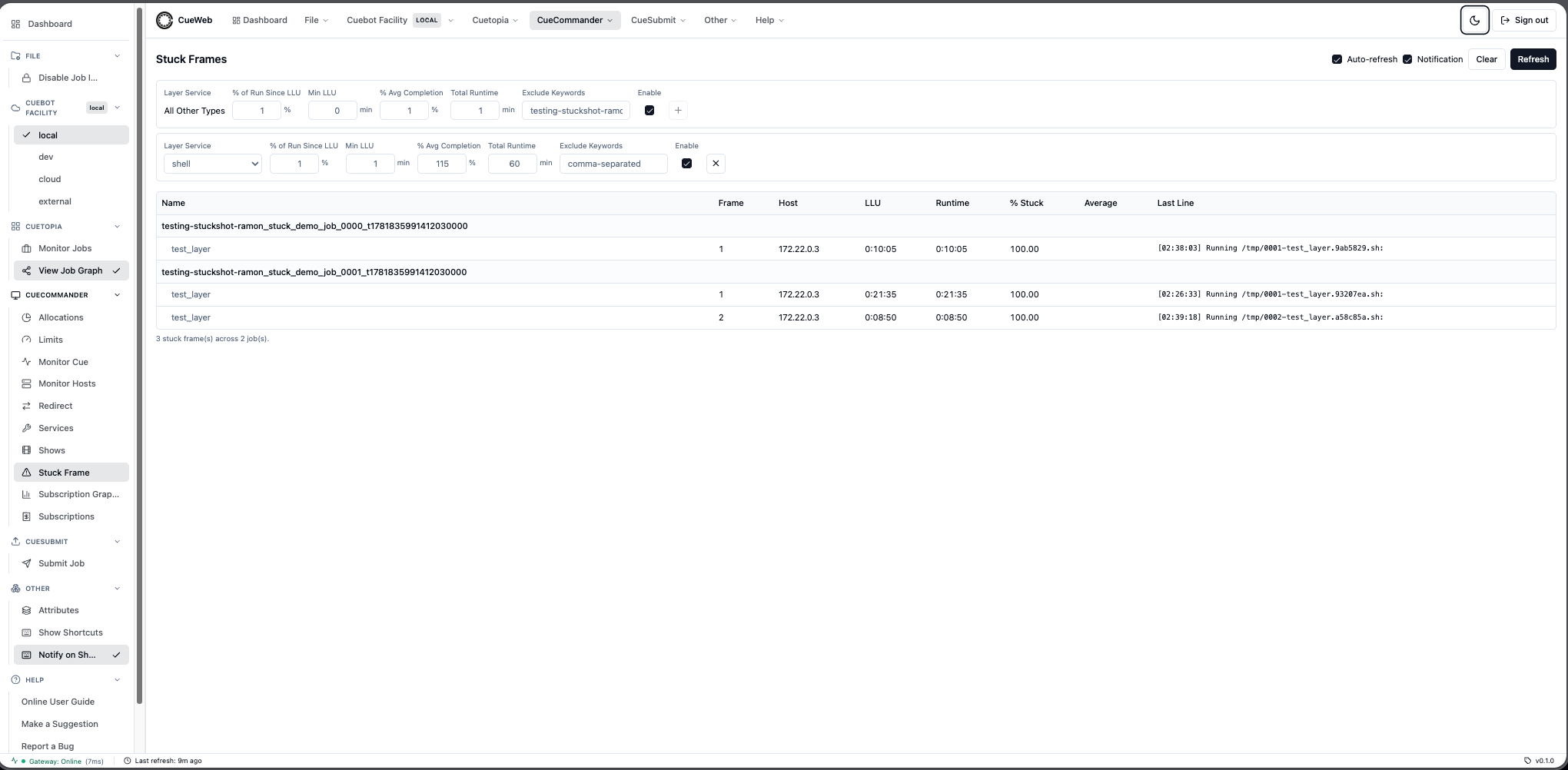Remove the shell filter row with X
This screenshot has width=1568, height=770.
point(716,164)
